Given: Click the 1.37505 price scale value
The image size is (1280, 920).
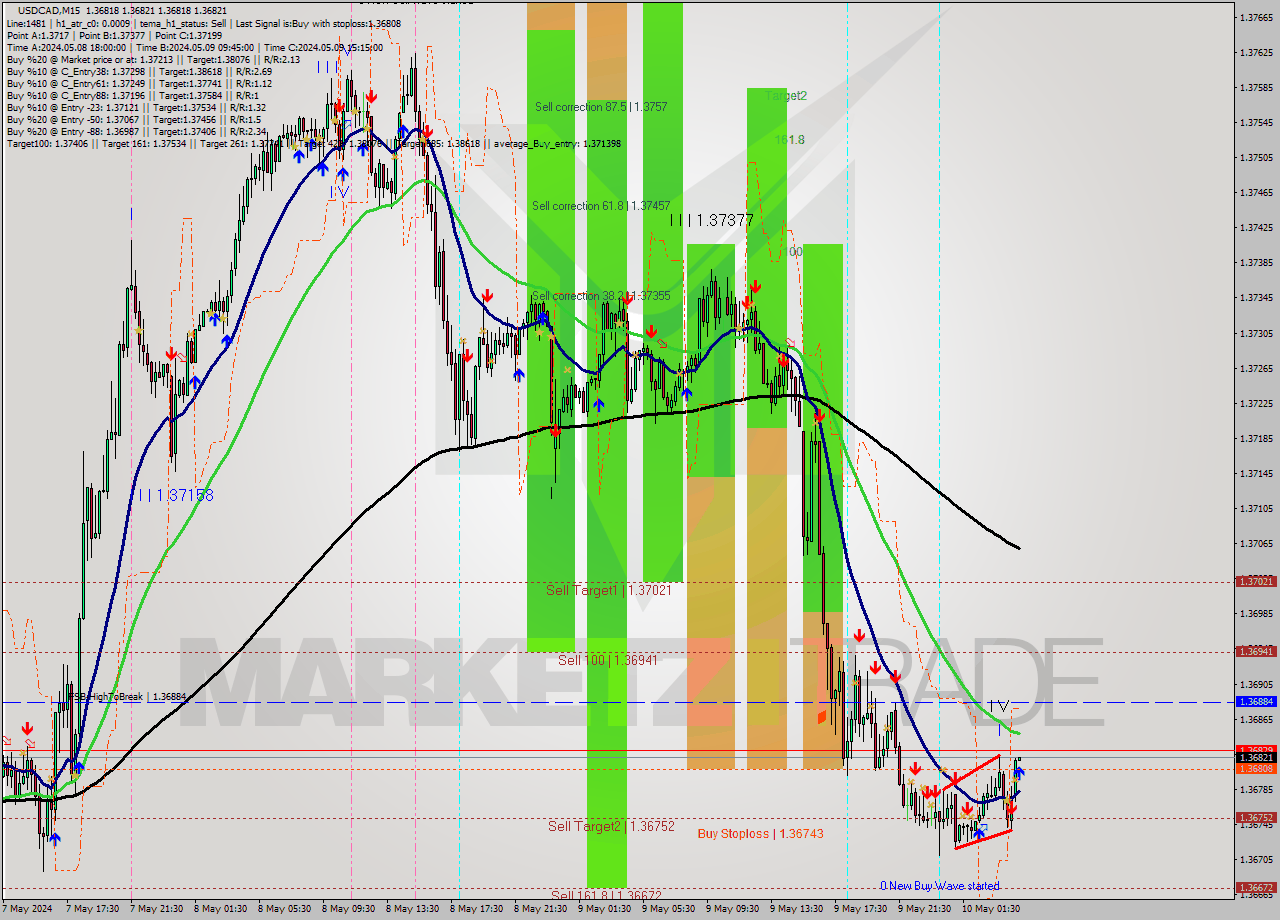Looking at the screenshot, I should coord(1256,157).
